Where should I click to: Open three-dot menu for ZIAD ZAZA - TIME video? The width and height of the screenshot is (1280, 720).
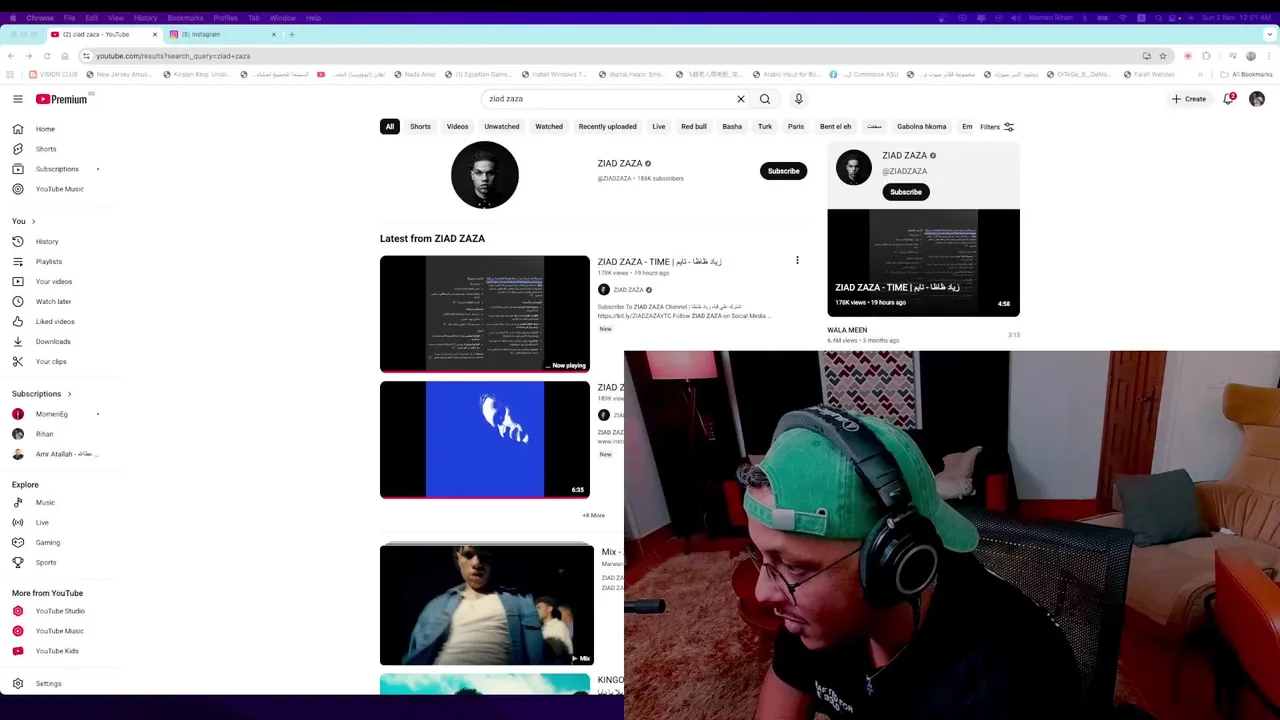coord(797,260)
